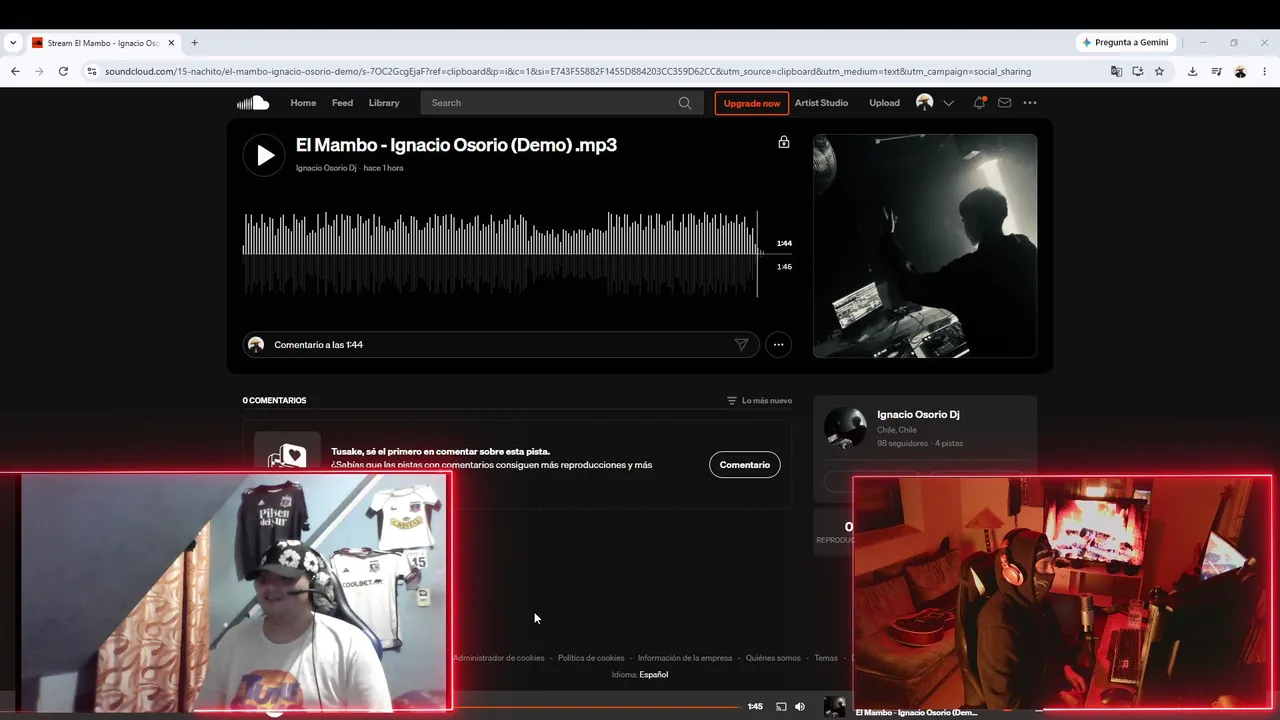Open the 'Lo más nuevo' sort dropdown
This screenshot has height=720, width=1280.
point(759,401)
